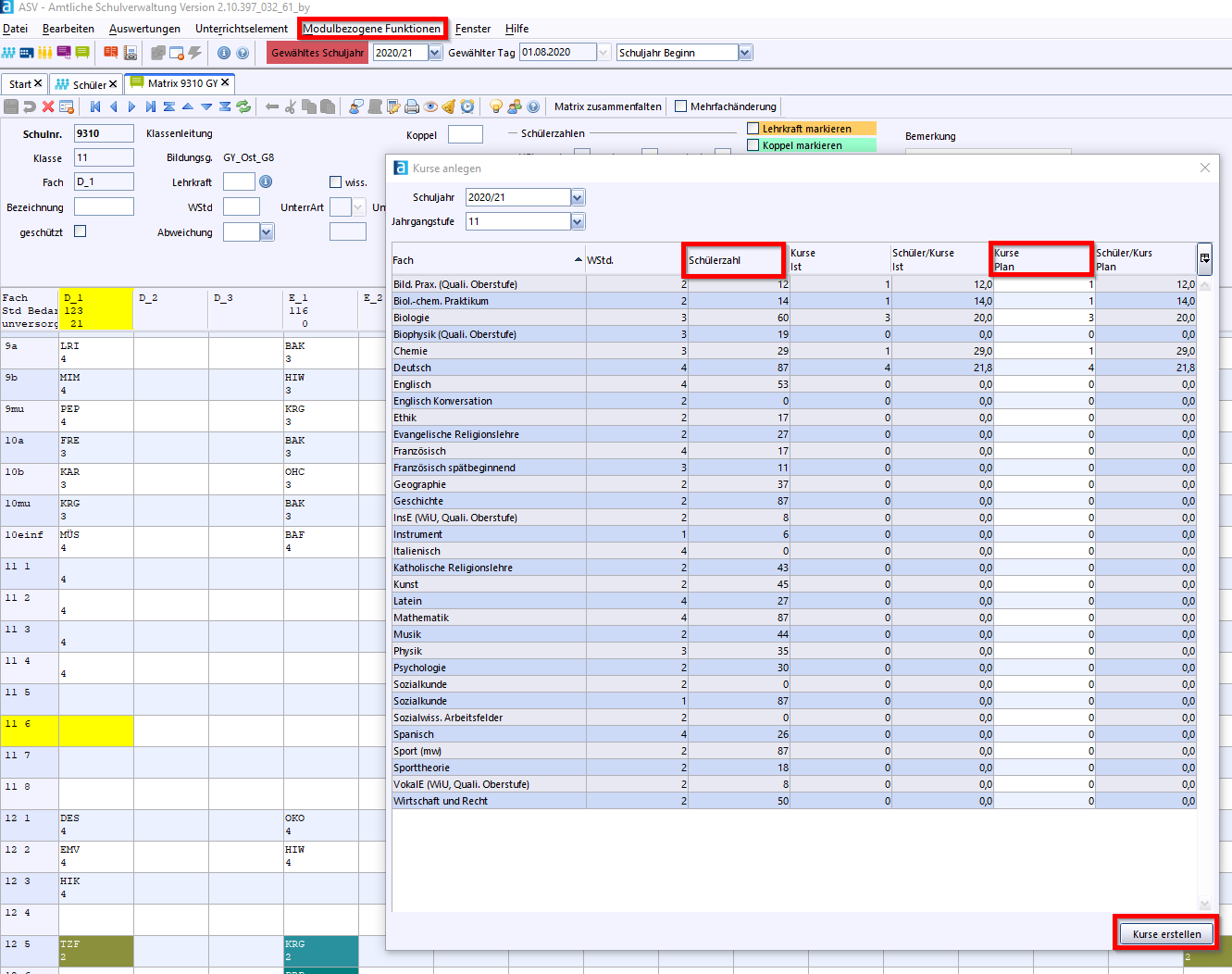
Task: Click the Schulnr. input field with 9310
Action: [x=104, y=133]
